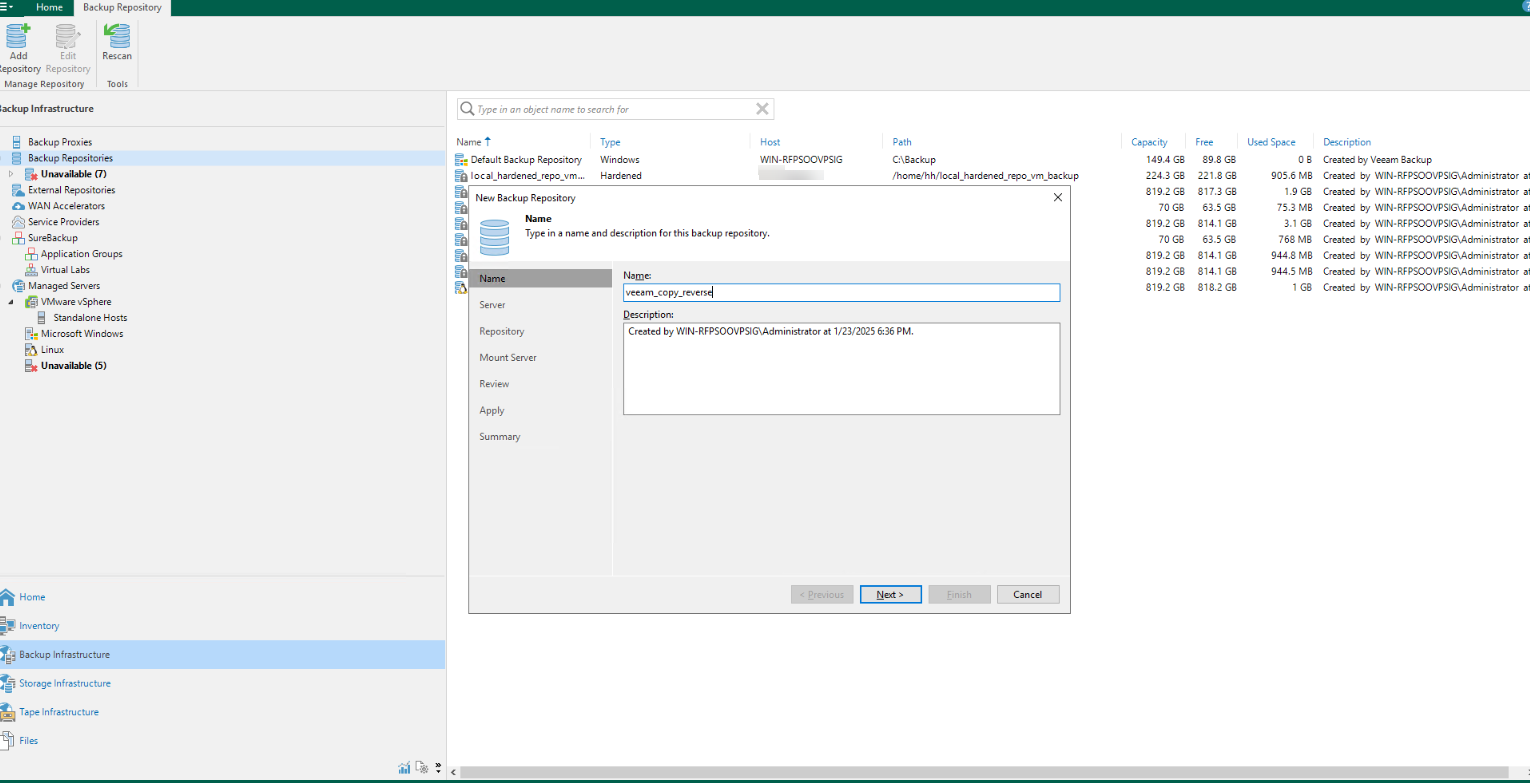
Task: Cancel the New Backup Repository wizard
Action: pos(1027,594)
